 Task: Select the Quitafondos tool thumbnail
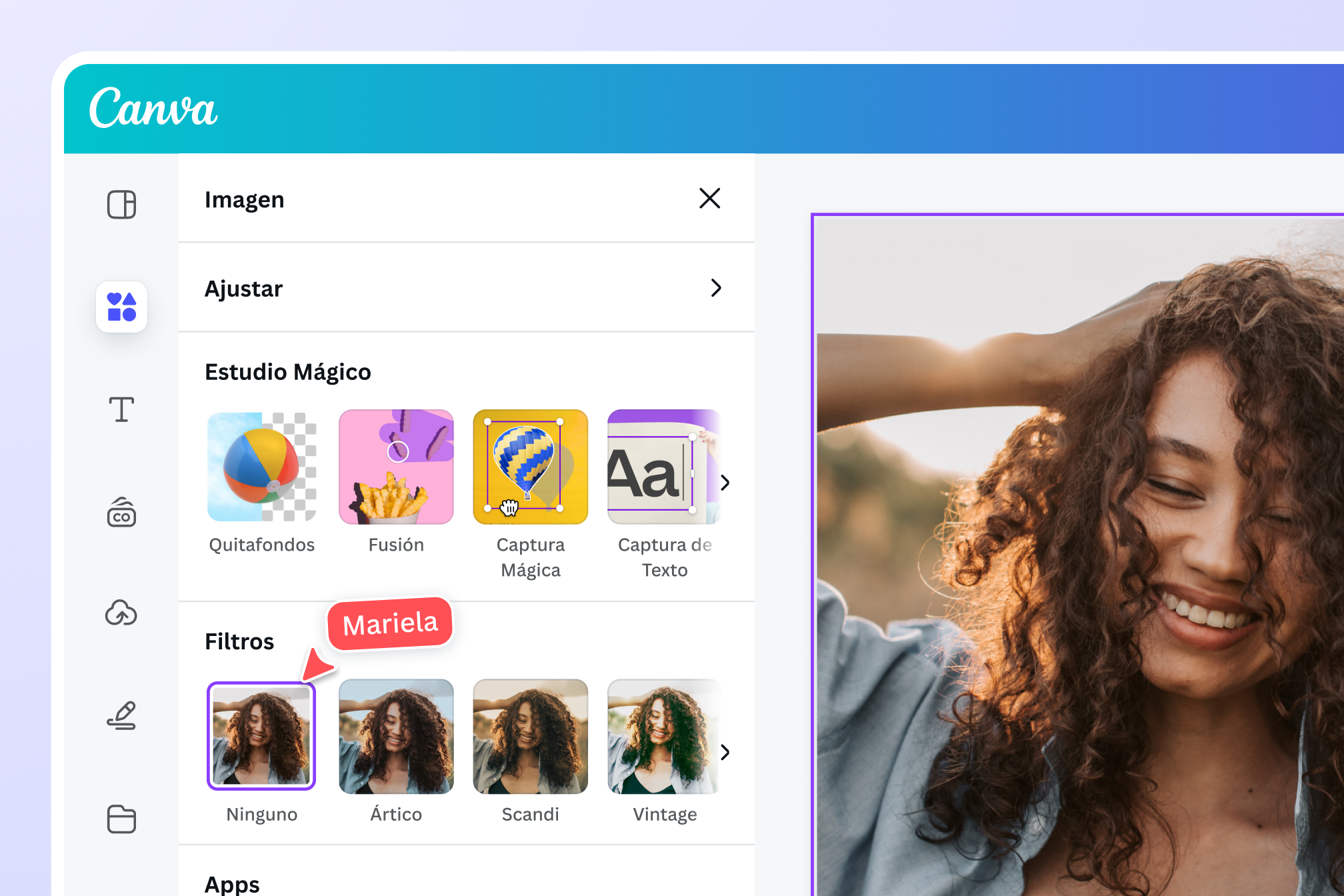tap(261, 467)
